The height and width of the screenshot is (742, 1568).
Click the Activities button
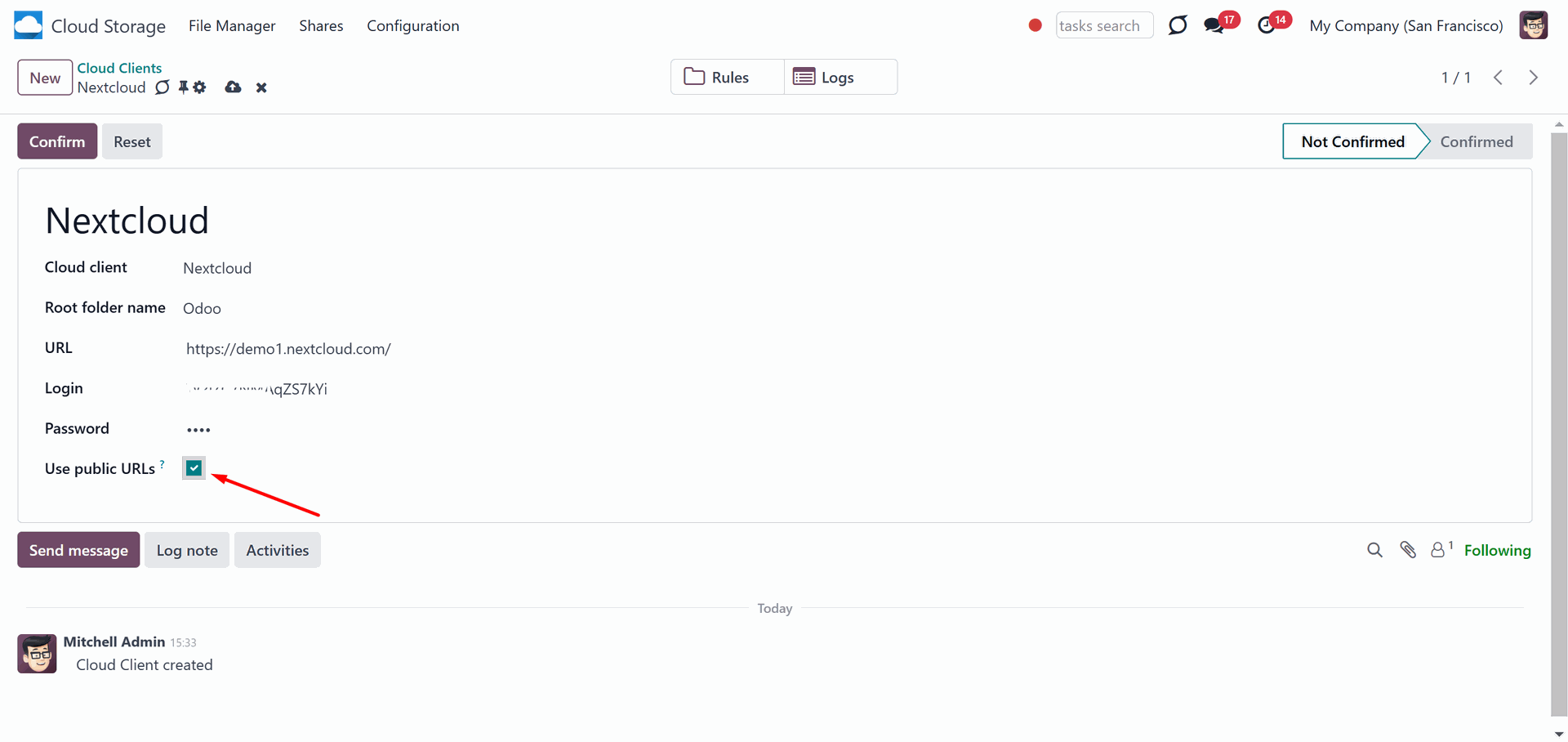pos(278,550)
